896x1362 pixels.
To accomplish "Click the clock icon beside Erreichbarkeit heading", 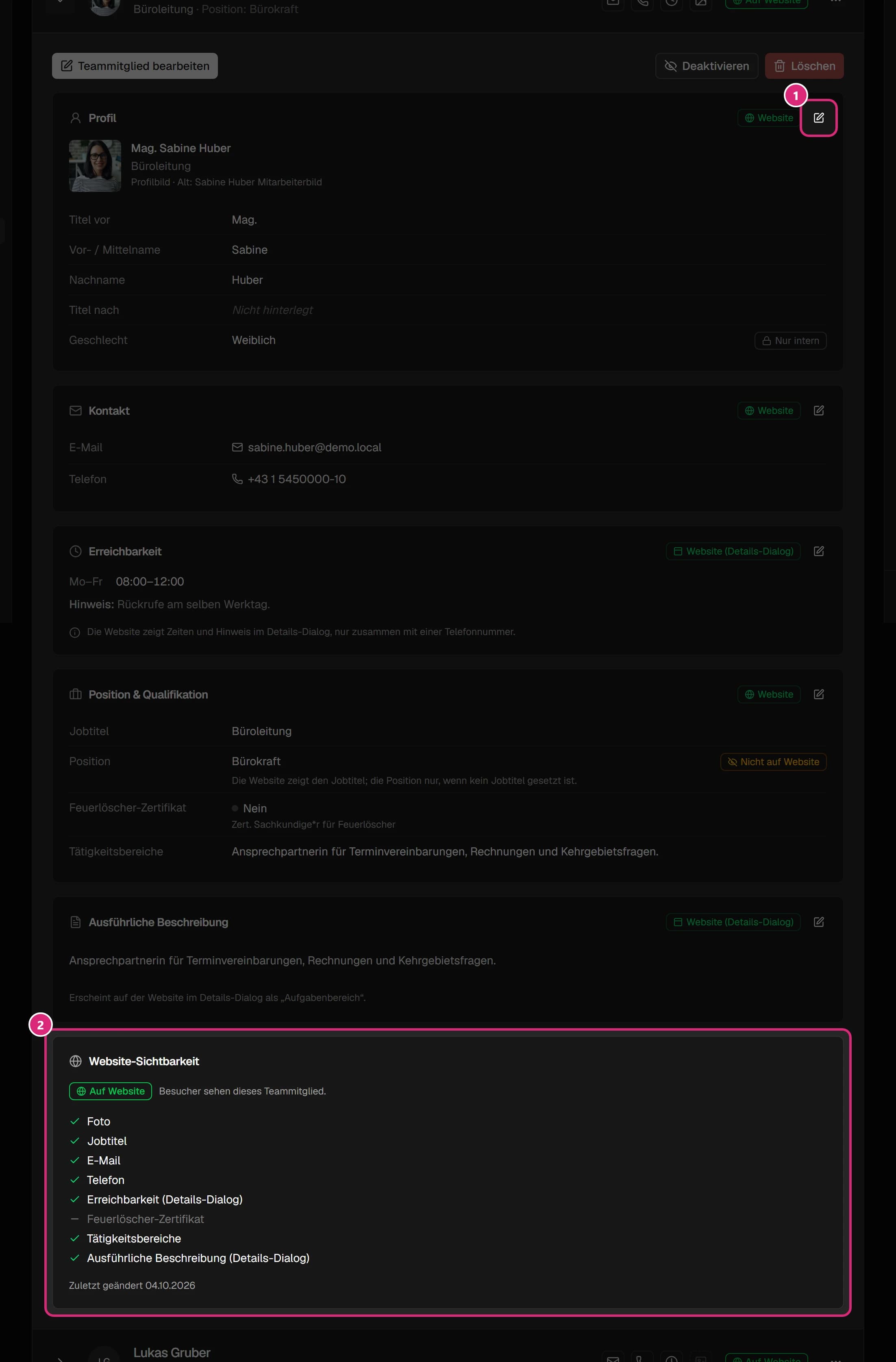I will [x=76, y=551].
